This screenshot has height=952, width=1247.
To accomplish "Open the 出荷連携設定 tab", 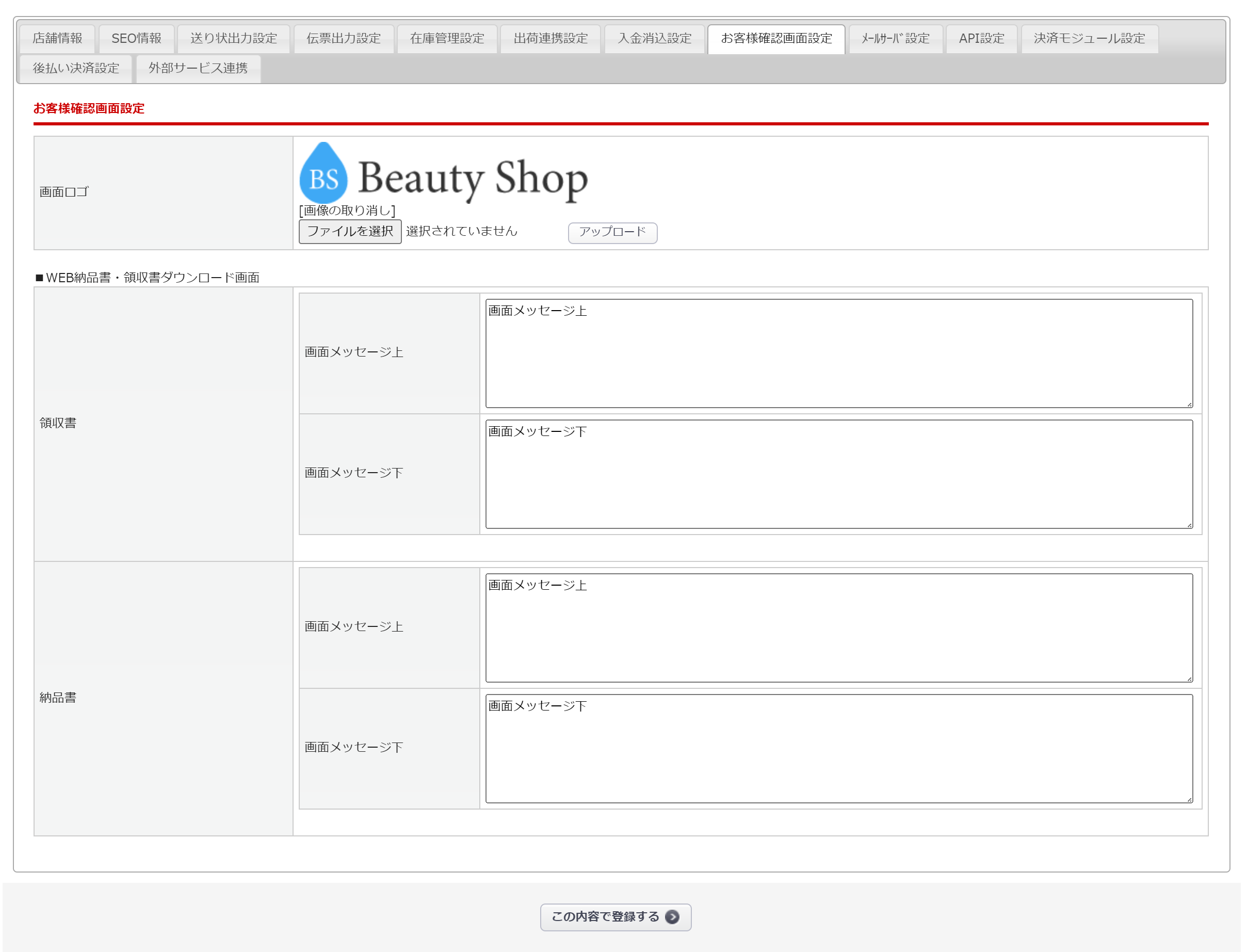I will click(x=551, y=39).
